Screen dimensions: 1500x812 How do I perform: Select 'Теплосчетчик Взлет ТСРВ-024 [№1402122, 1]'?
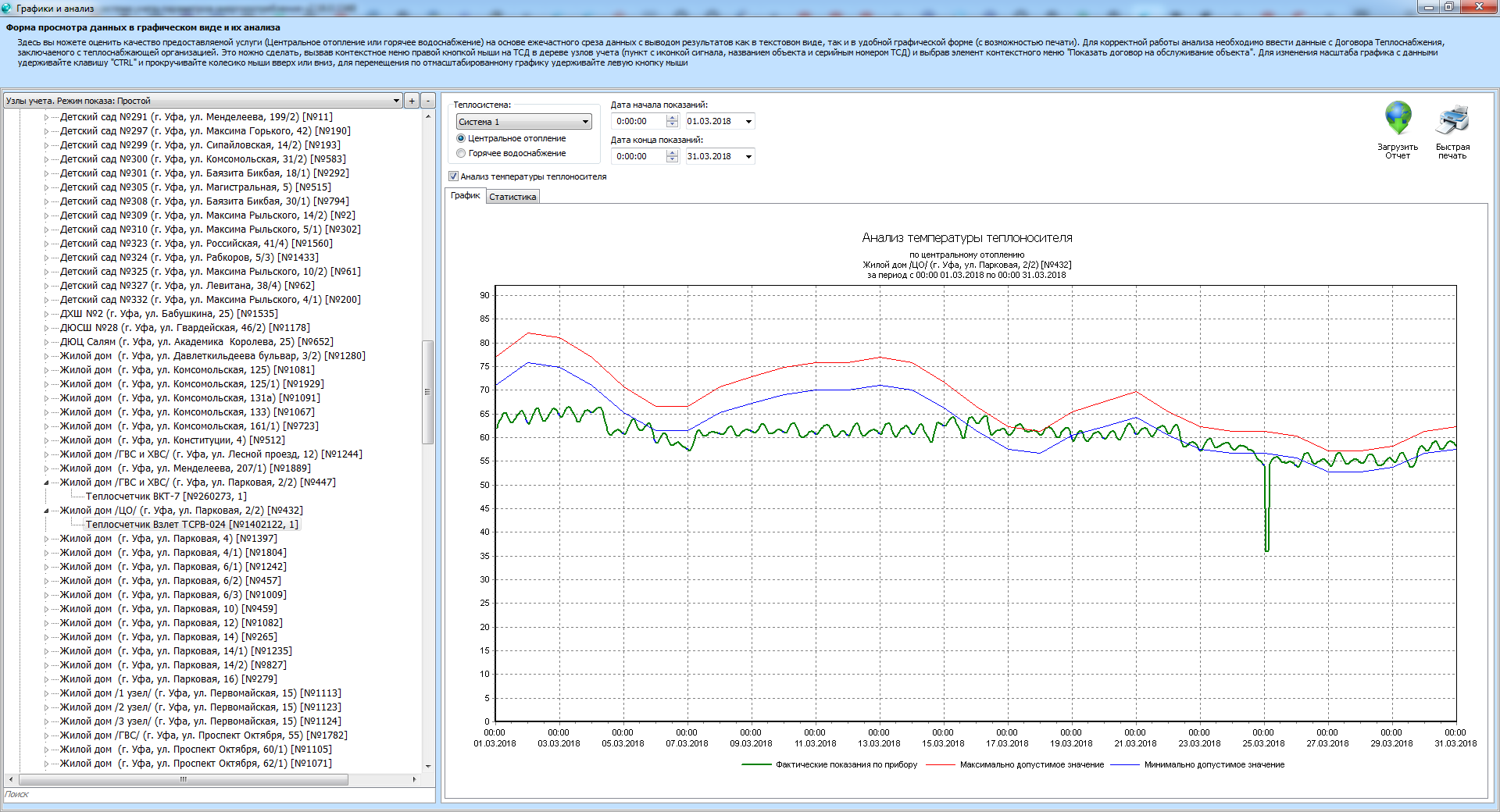[x=191, y=525]
